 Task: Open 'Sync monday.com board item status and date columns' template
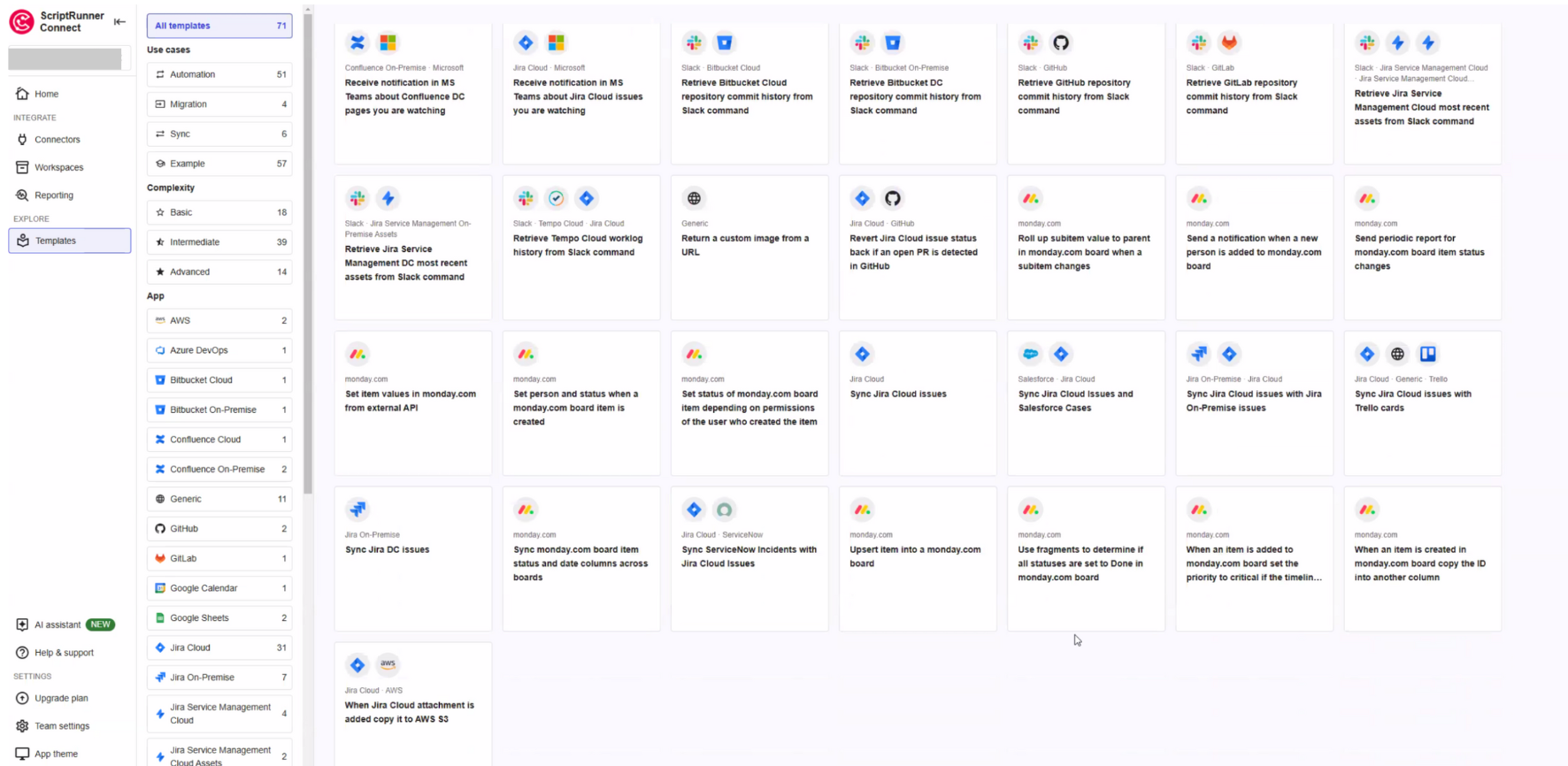point(581,559)
